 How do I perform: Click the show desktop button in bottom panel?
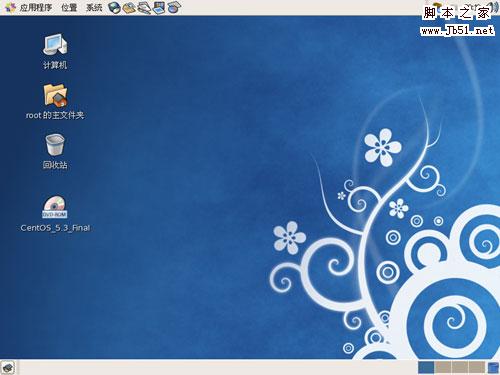pos(8,367)
